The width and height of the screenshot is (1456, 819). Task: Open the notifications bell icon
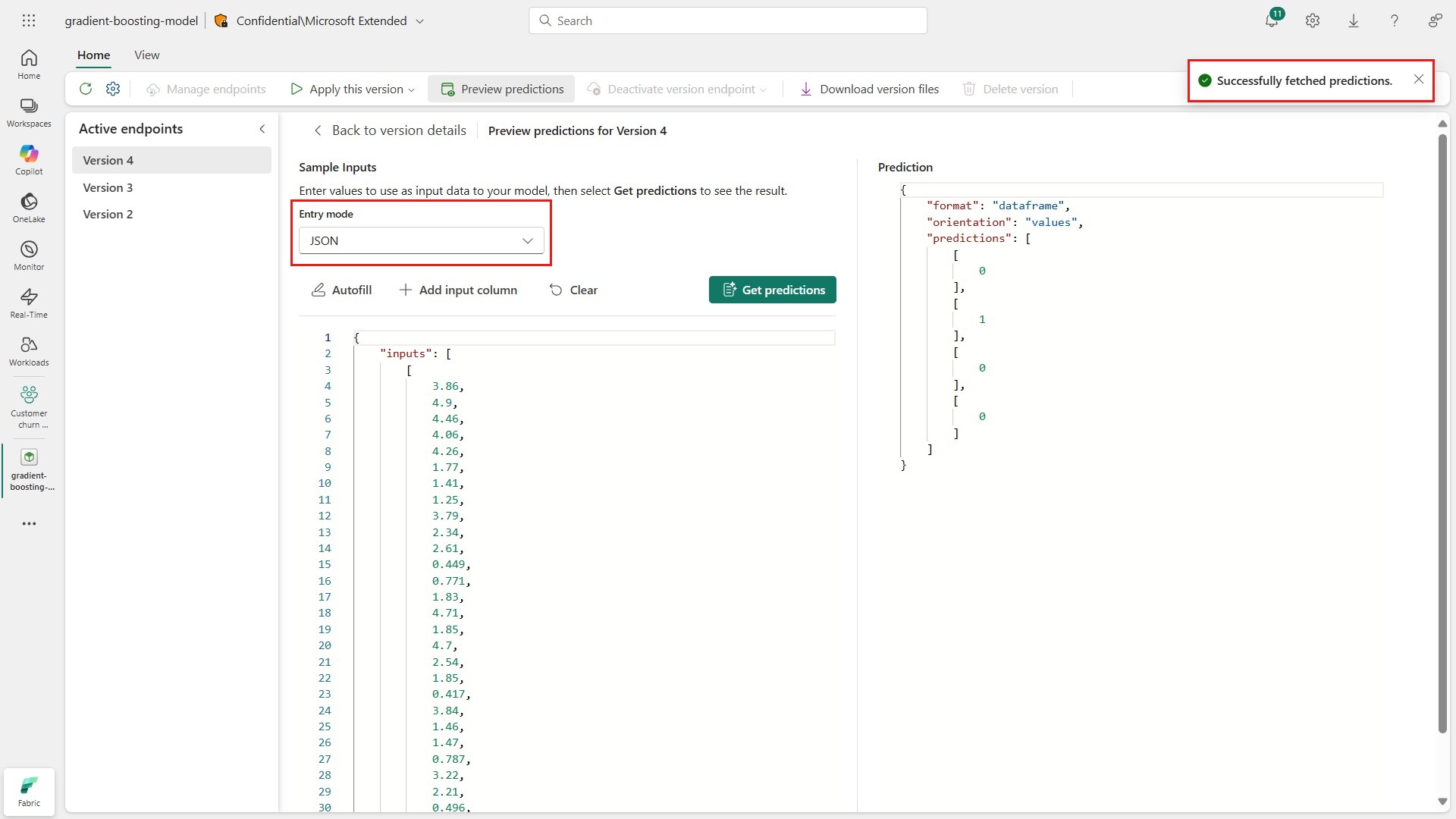[x=1272, y=21]
